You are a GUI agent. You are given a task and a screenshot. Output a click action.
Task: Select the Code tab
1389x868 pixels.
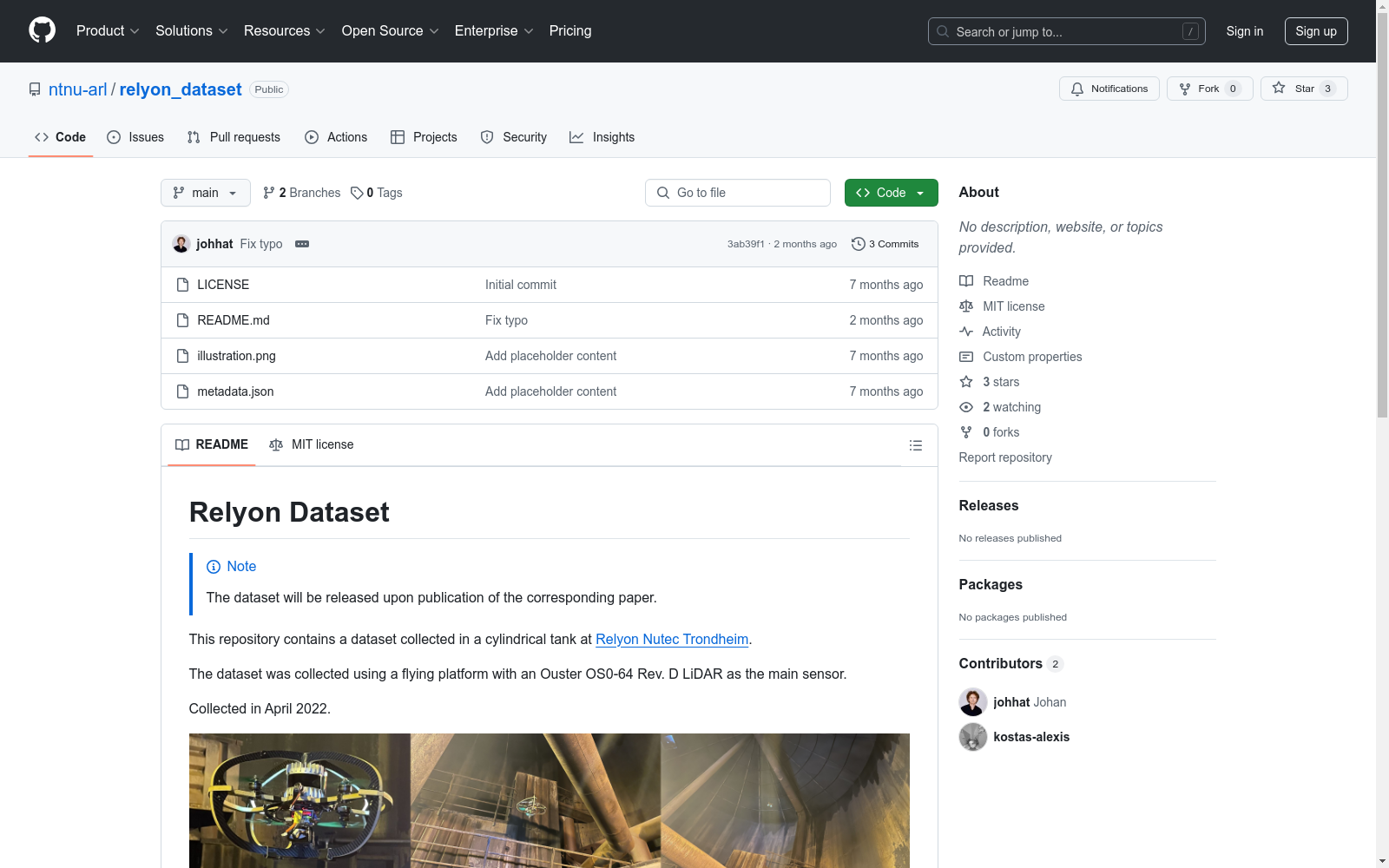coord(61,137)
